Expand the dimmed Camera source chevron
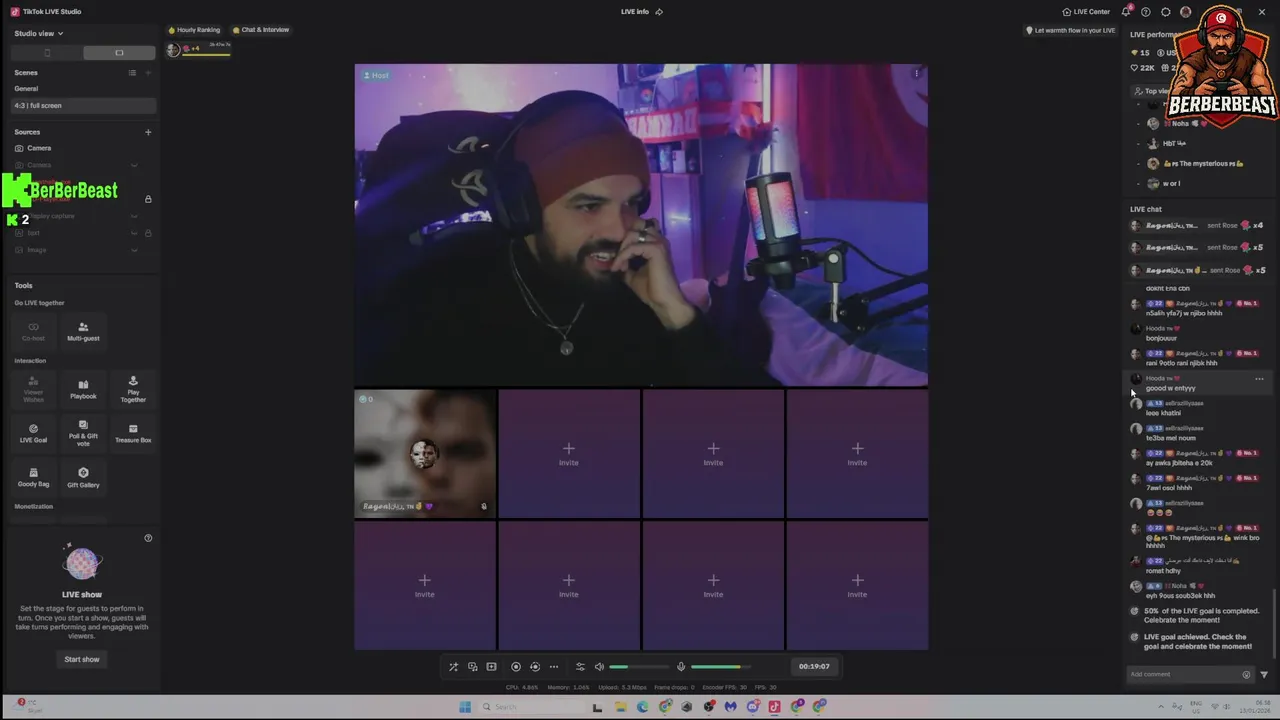1280x720 pixels. 134,165
